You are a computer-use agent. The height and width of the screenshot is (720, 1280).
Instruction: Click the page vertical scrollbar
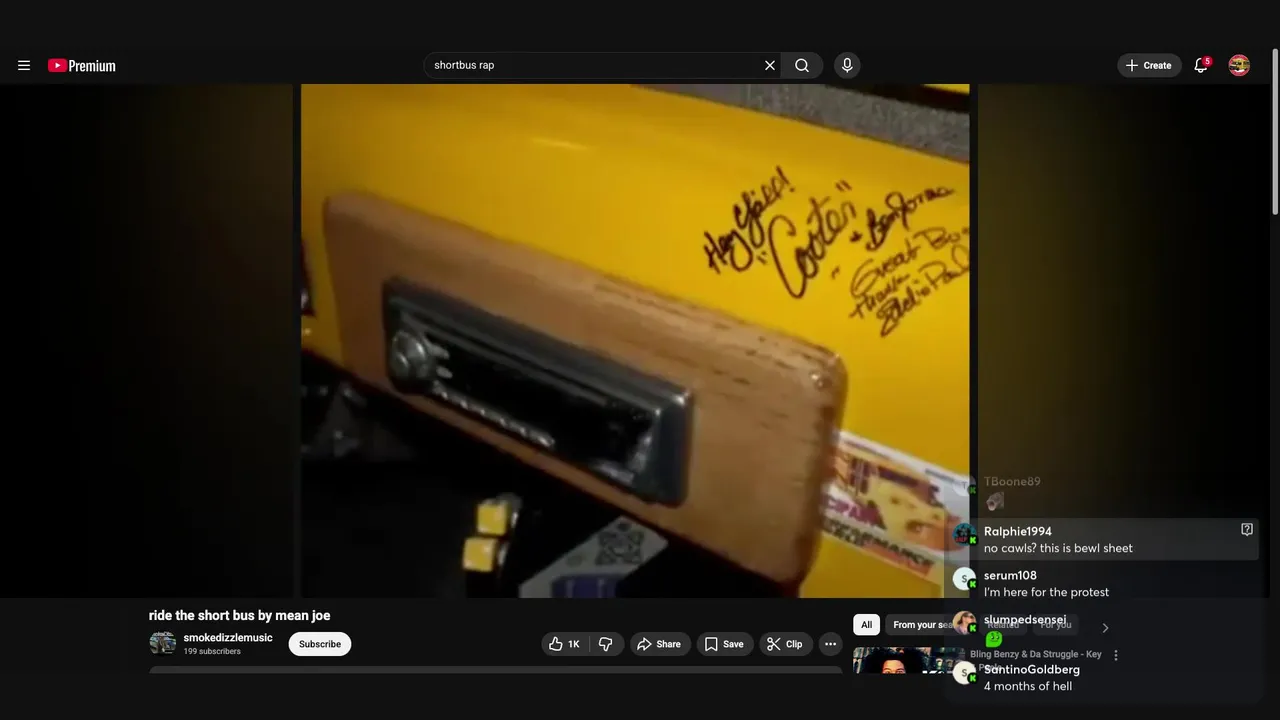tap(1274, 130)
